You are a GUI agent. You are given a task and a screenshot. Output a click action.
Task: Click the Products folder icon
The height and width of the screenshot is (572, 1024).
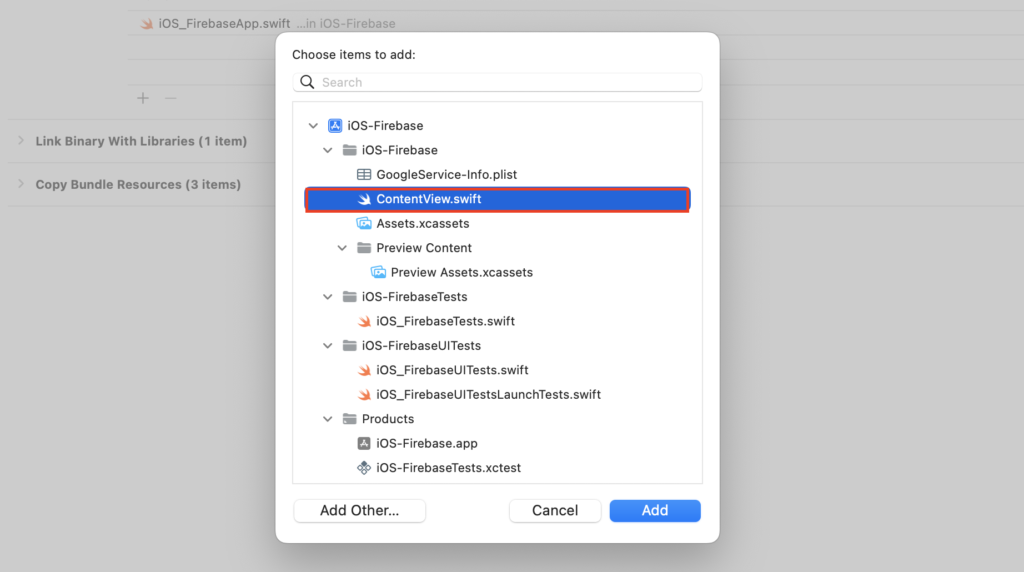pos(349,419)
